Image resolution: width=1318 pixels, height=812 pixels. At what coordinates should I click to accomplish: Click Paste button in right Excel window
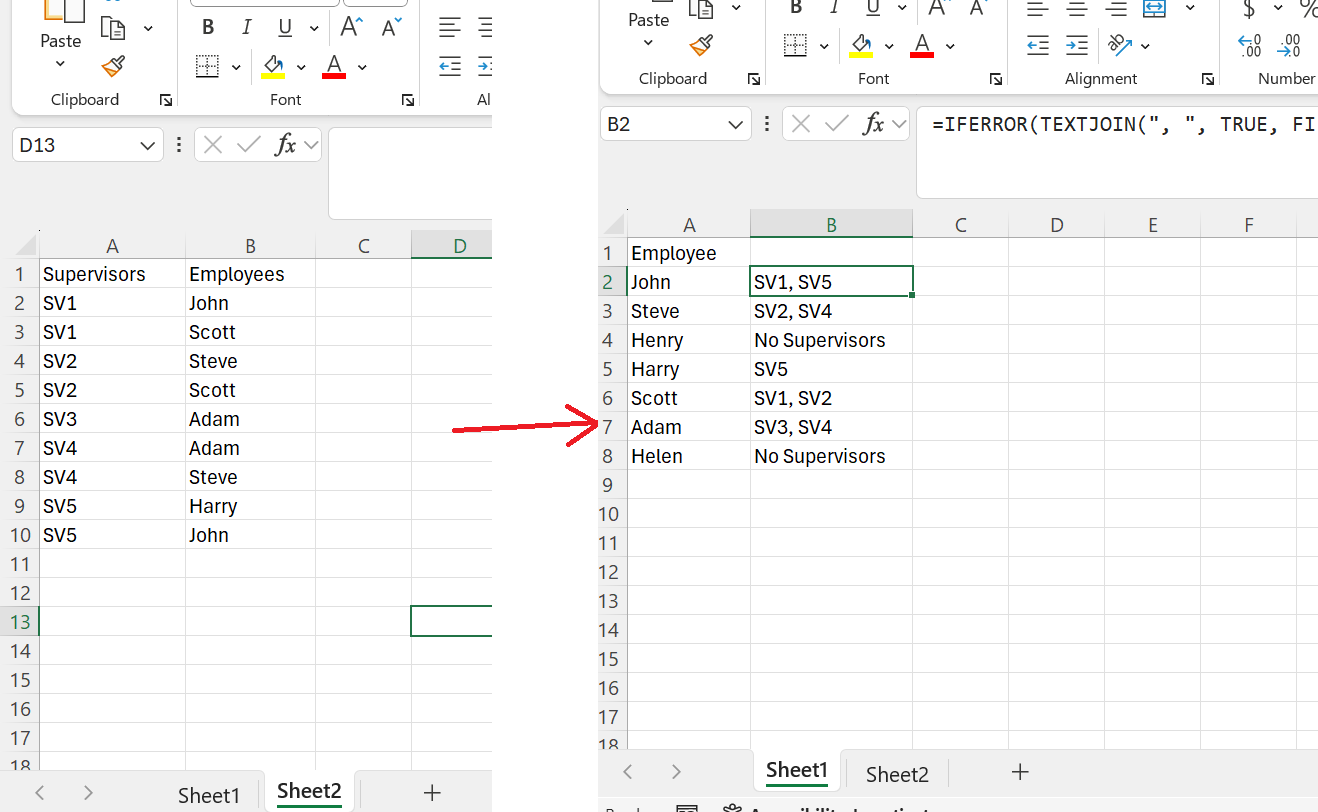648,14
